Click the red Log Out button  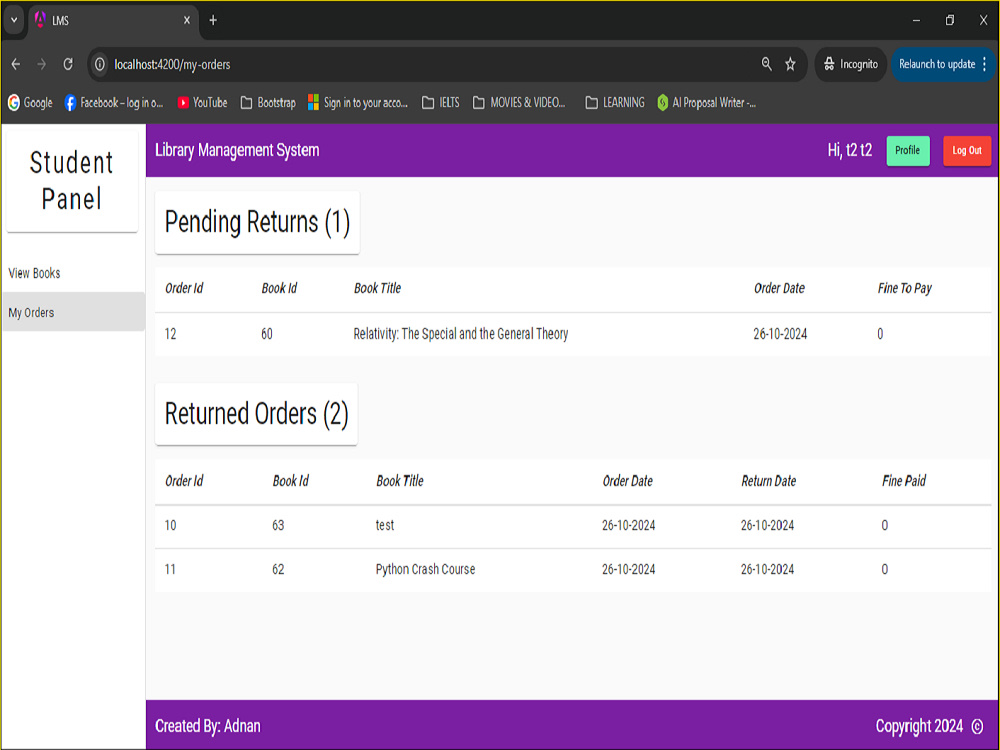pyautogui.click(x=967, y=151)
